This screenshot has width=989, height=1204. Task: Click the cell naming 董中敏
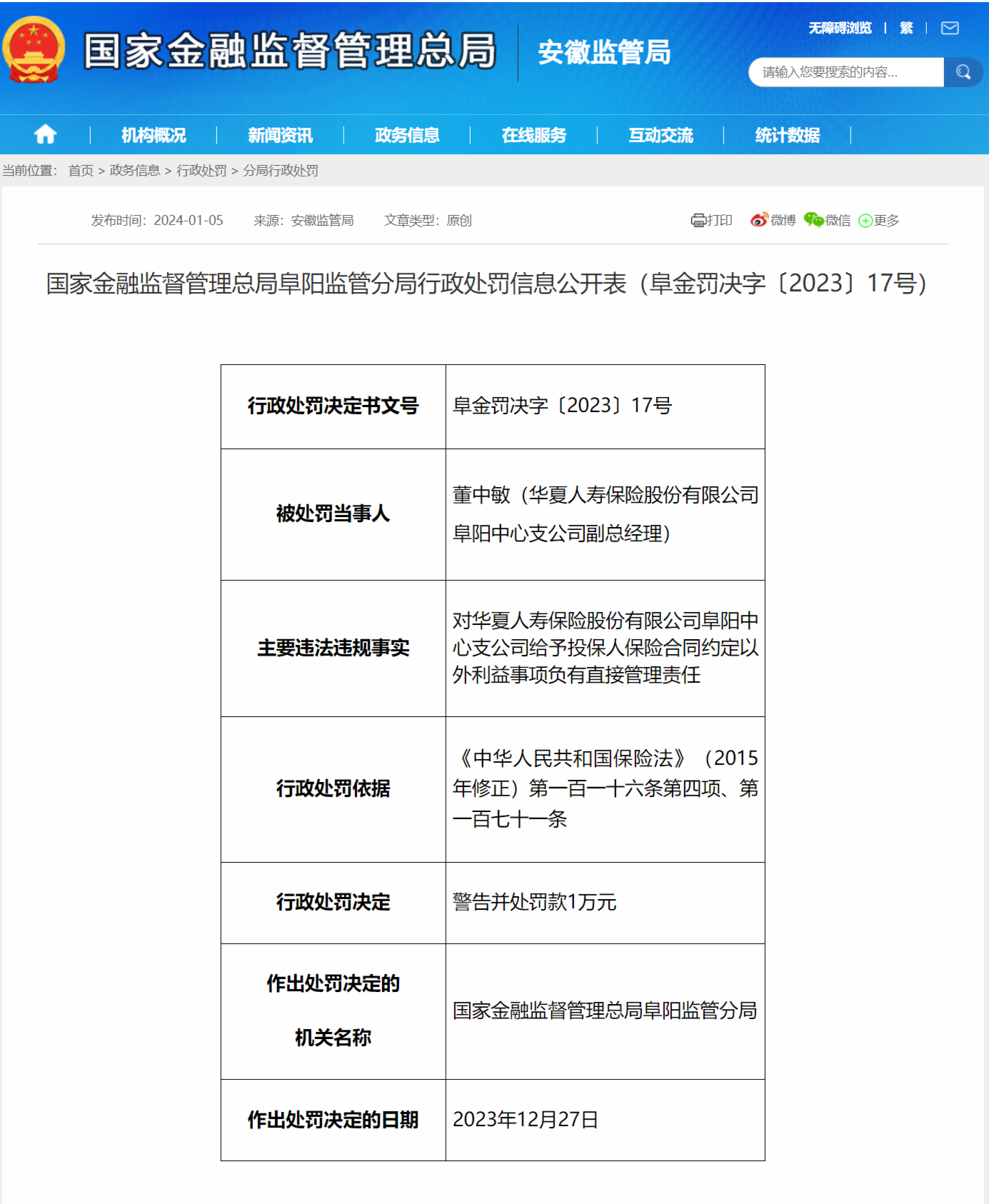click(606, 514)
